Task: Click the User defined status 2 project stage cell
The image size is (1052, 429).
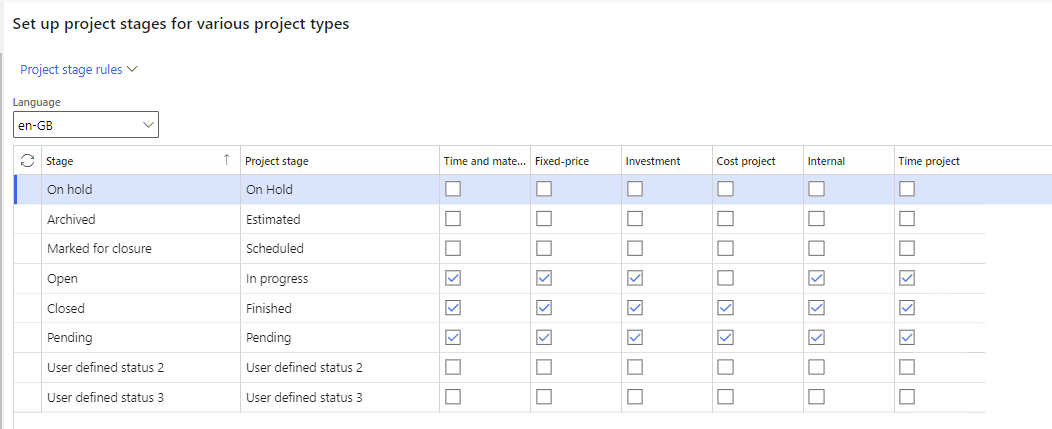Action: click(x=339, y=367)
